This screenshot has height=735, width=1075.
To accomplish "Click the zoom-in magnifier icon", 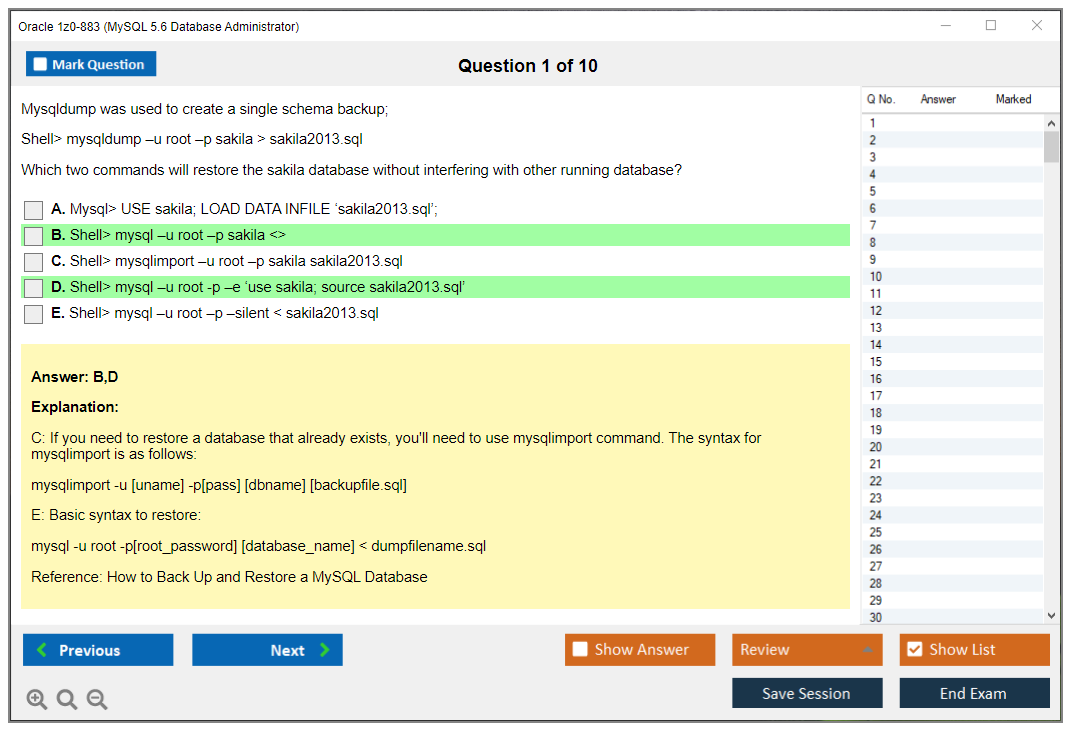I will [x=37, y=699].
